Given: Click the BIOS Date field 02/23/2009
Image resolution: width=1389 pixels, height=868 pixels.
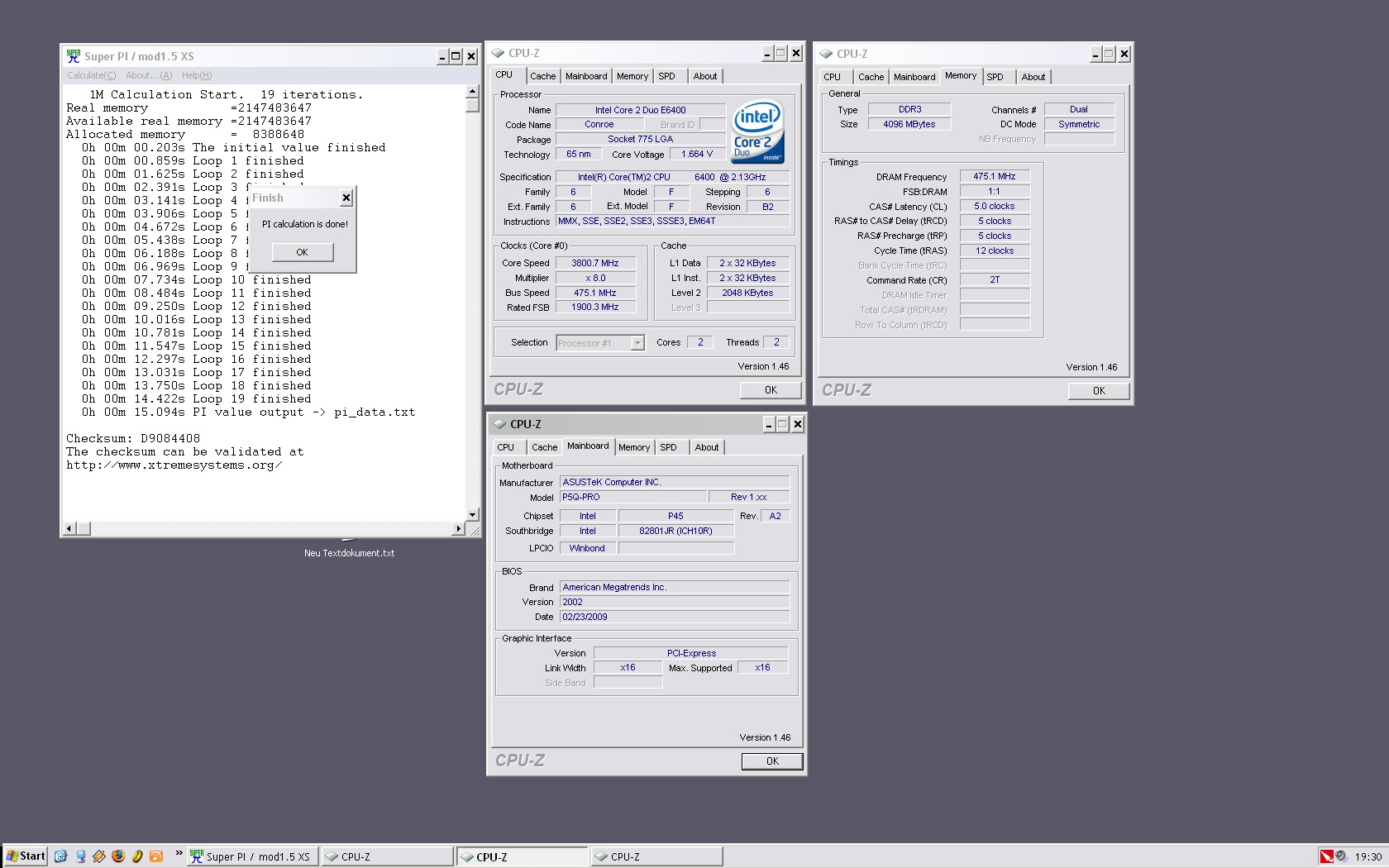Looking at the screenshot, I should click(675, 618).
